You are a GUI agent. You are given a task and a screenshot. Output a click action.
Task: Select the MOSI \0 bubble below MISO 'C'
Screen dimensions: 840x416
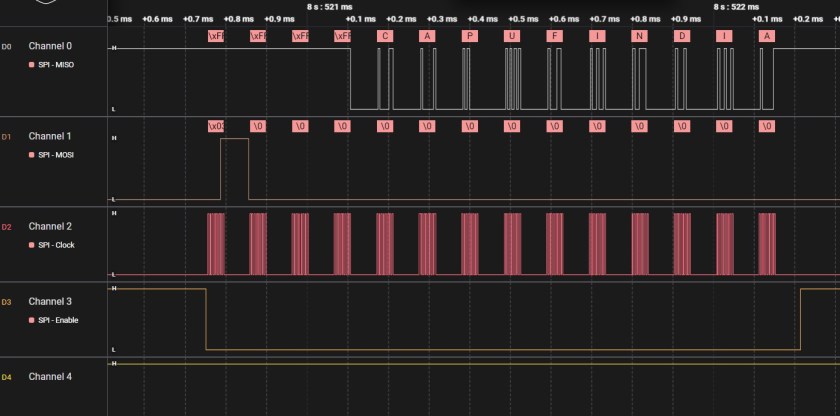pyautogui.click(x=385, y=126)
